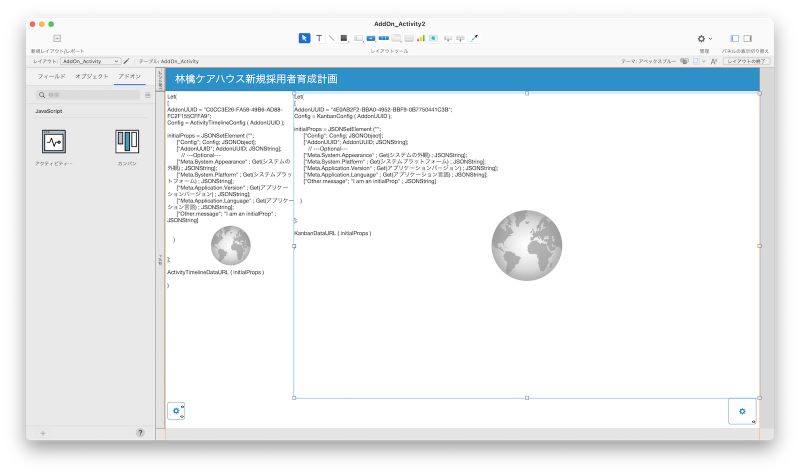Click the large Kanban web viewer globe
The image size is (800, 475).
tap(527, 245)
